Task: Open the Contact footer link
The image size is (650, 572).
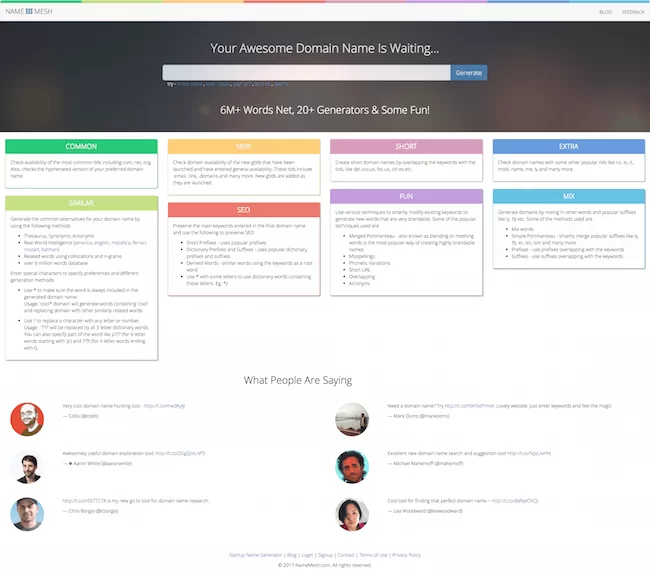Action: (346, 555)
